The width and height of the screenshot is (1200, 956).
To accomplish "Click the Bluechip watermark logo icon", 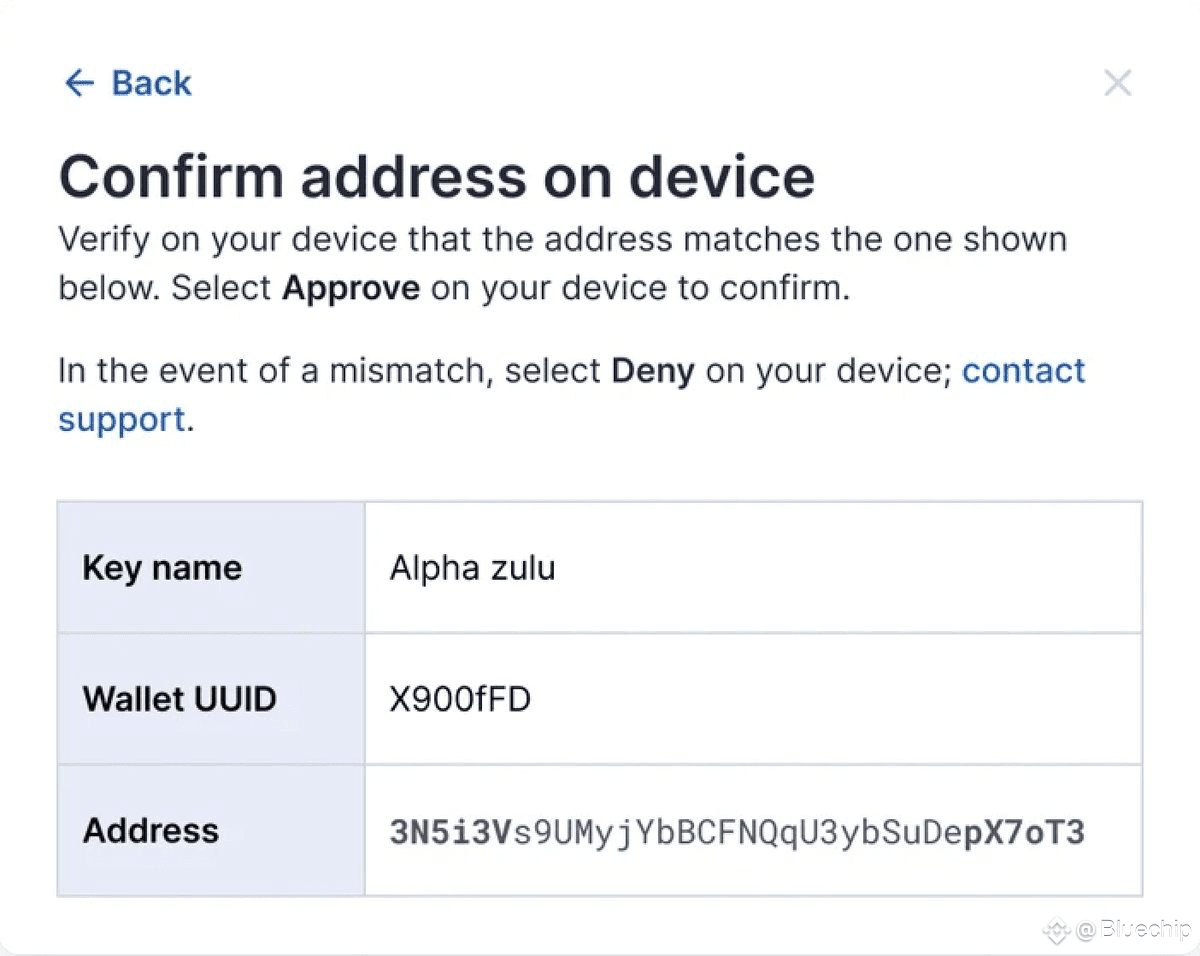I will tap(1057, 931).
